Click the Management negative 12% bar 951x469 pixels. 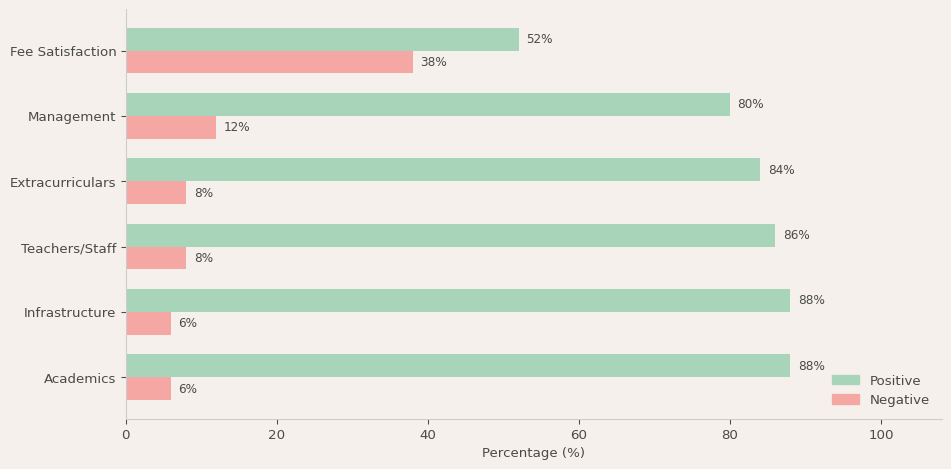[171, 128]
